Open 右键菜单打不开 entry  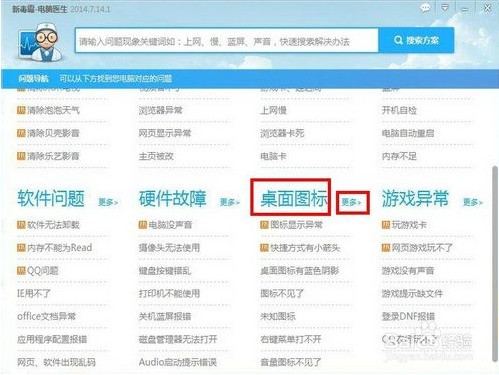(x=291, y=339)
